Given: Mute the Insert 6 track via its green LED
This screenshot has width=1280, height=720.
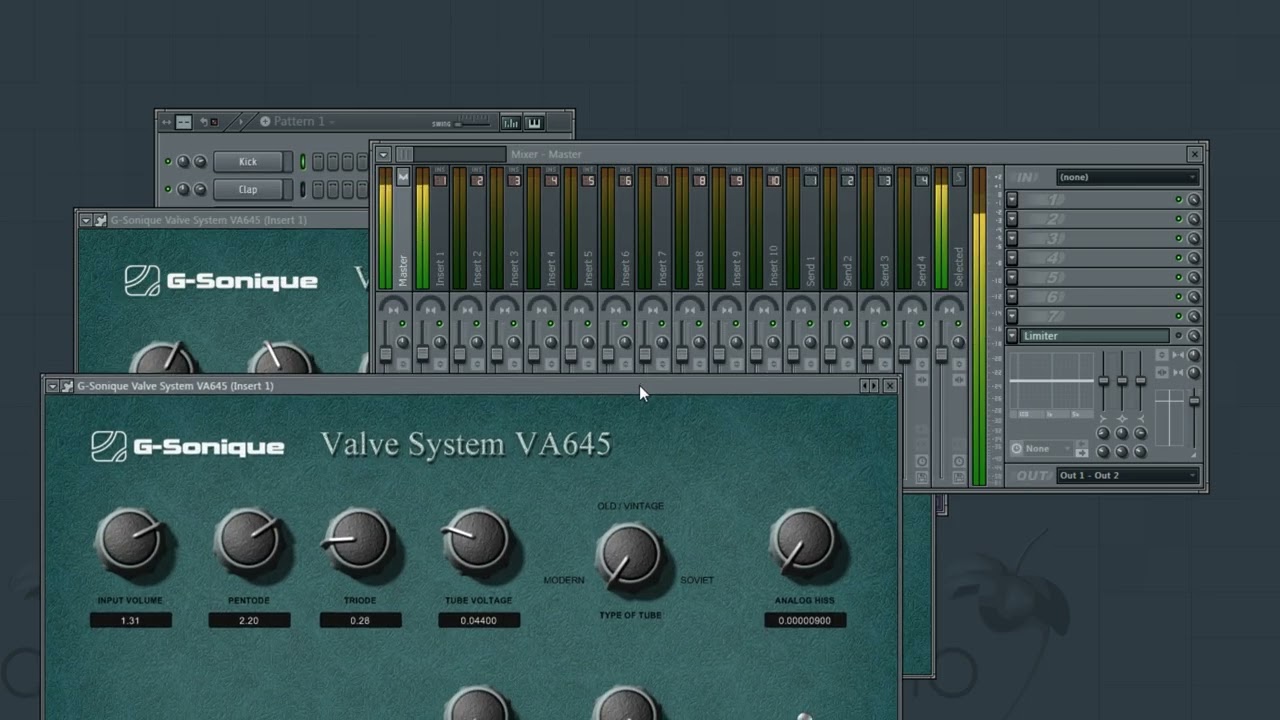Looking at the screenshot, I should click(x=625, y=324).
